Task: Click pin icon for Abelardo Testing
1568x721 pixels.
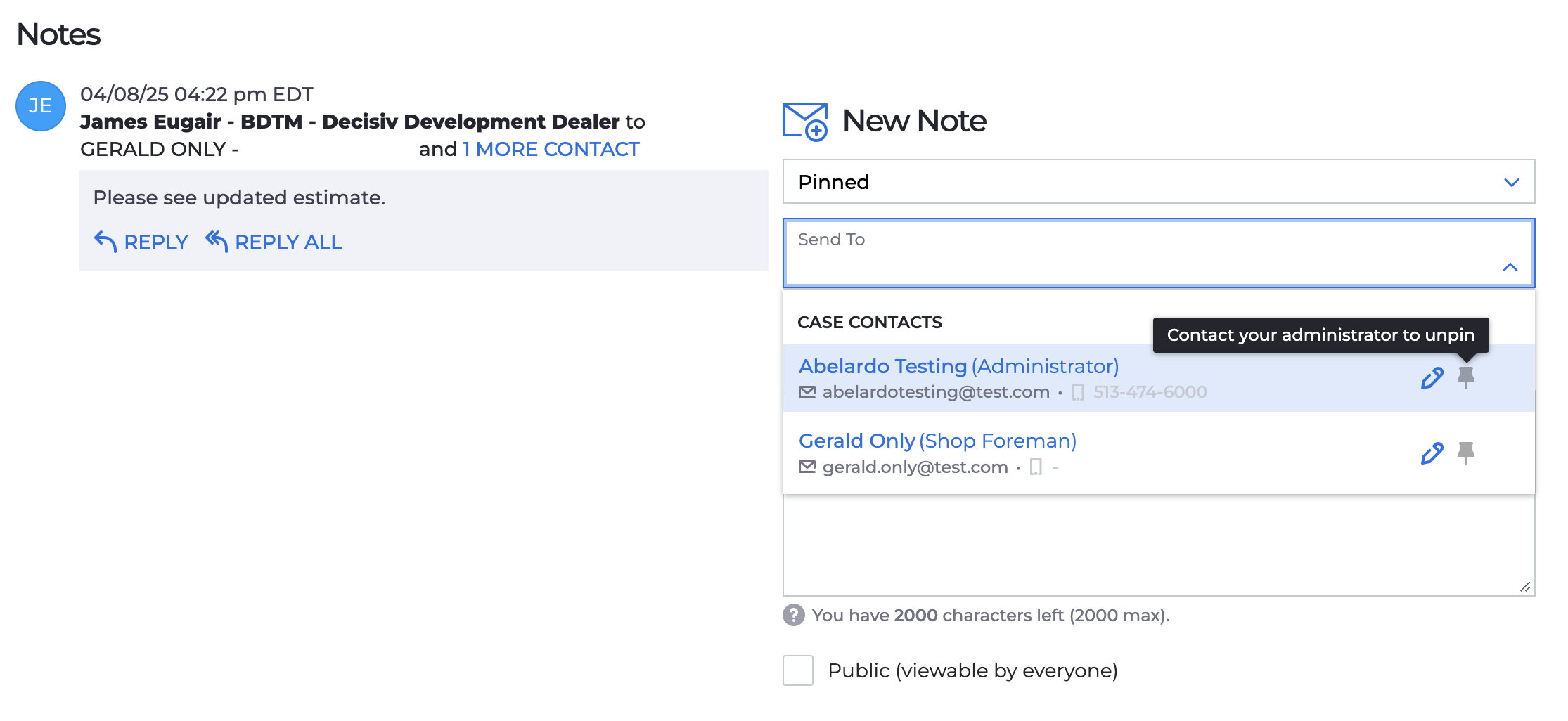Action: pyautogui.click(x=1466, y=377)
